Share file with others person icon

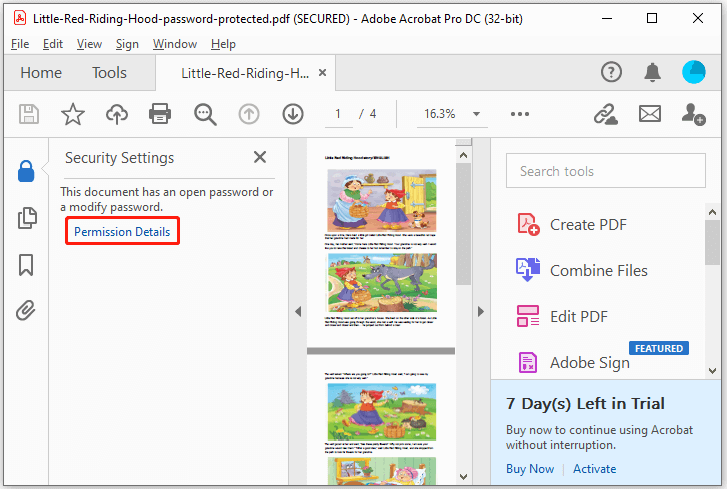(693, 114)
